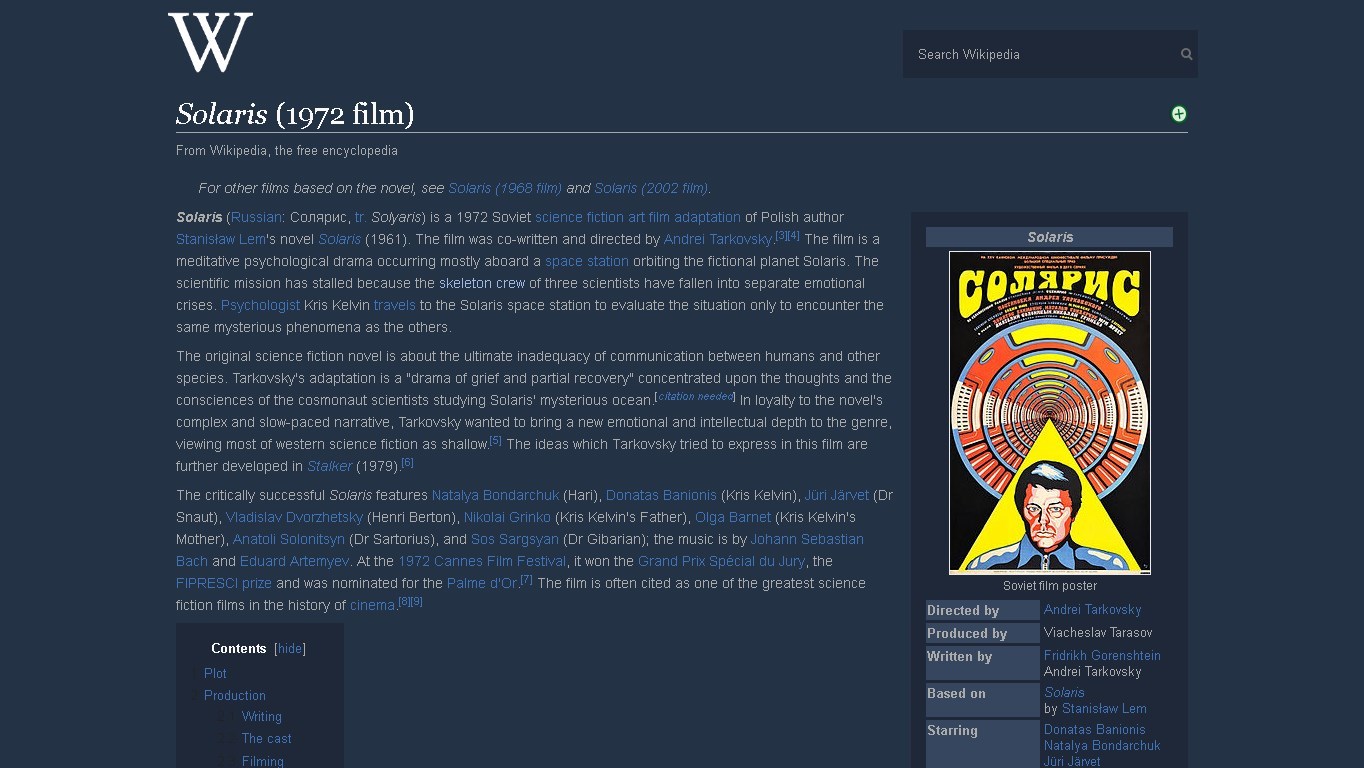The image size is (1364, 768).
Task: Open Donatas Banionis link in the paragraph
Action: pyautogui.click(x=661, y=495)
